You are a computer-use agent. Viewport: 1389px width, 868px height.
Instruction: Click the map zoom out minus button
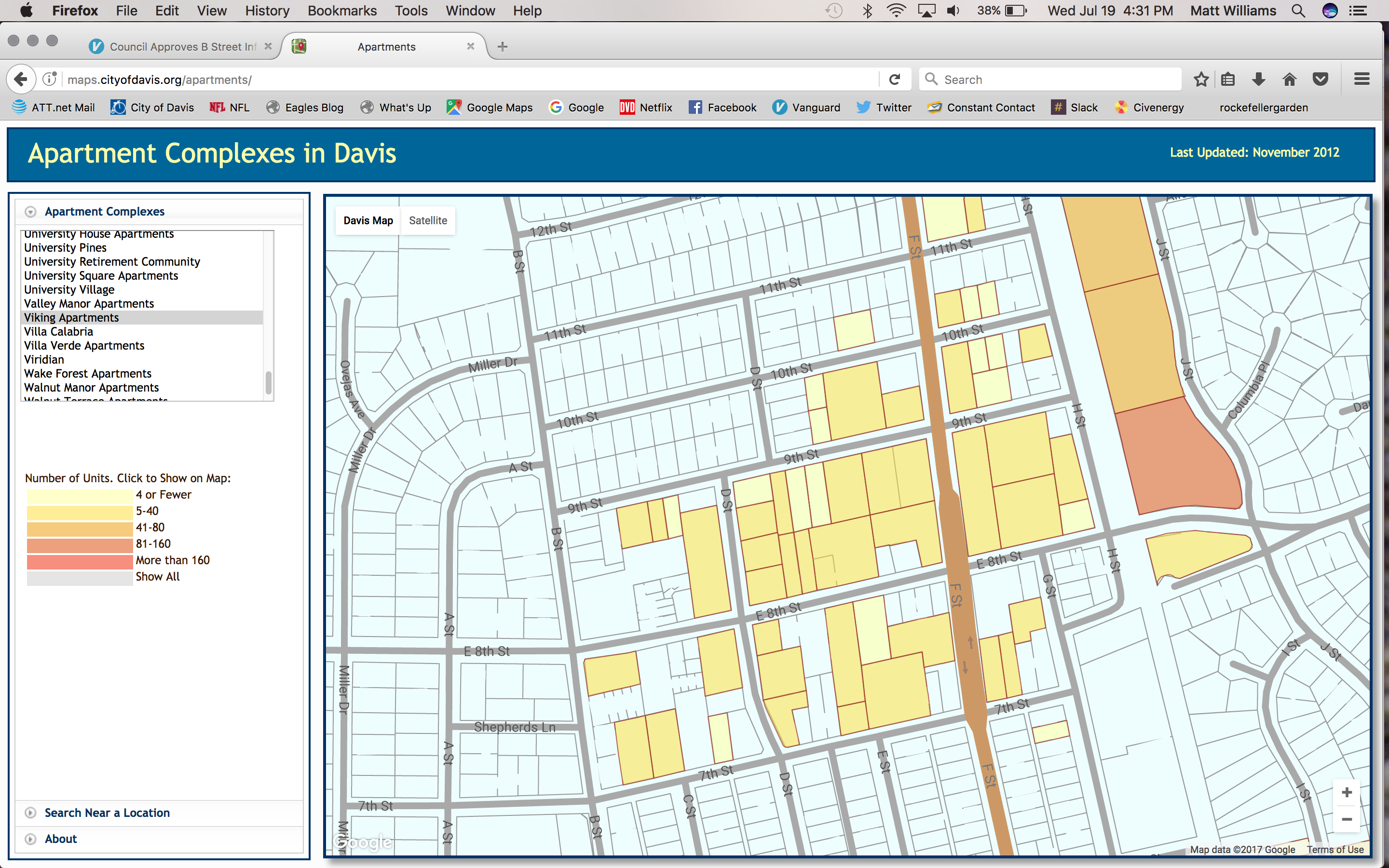[1346, 819]
